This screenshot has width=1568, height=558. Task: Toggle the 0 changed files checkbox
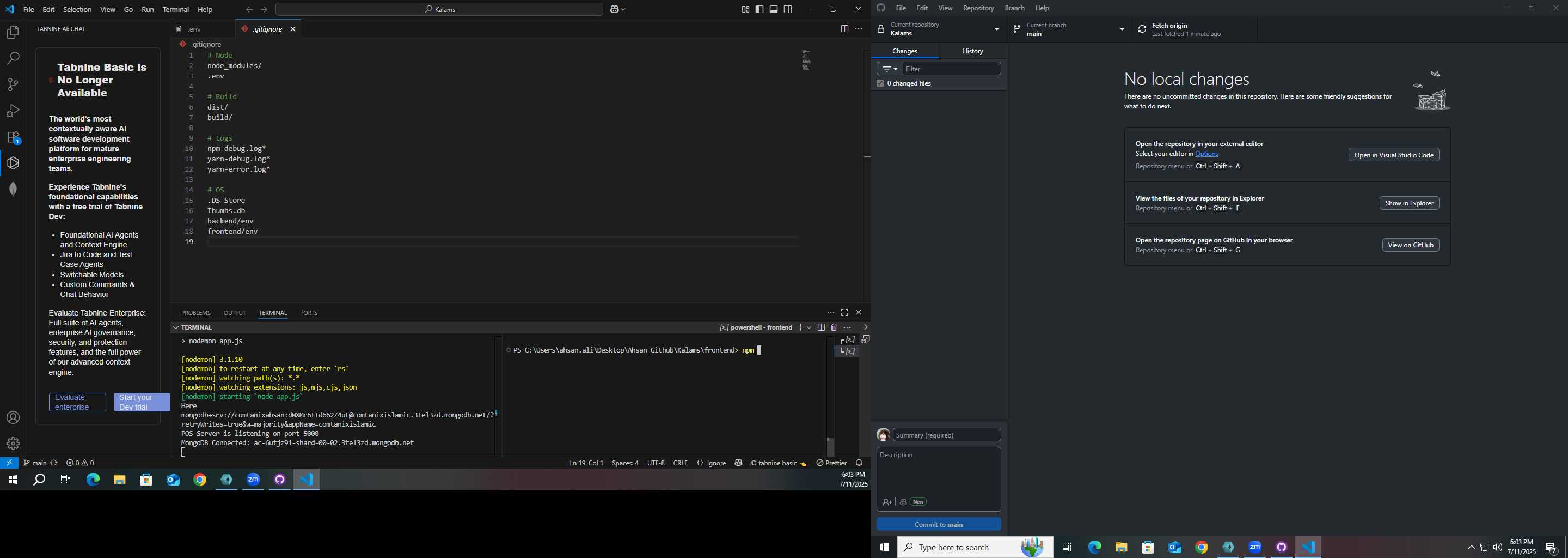[x=880, y=83]
